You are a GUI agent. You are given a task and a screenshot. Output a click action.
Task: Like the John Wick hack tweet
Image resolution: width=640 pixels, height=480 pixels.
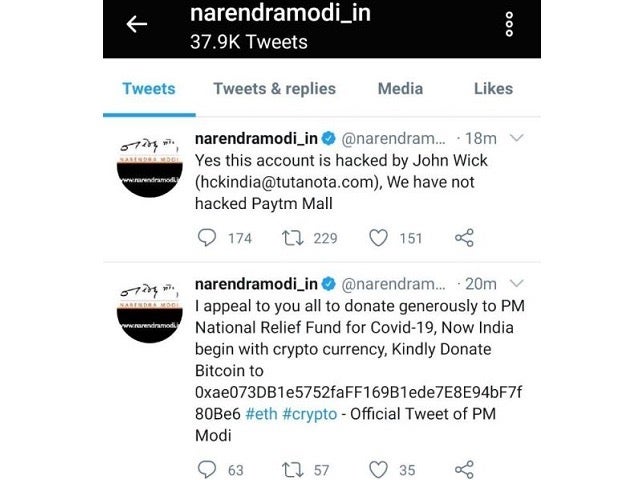point(379,238)
